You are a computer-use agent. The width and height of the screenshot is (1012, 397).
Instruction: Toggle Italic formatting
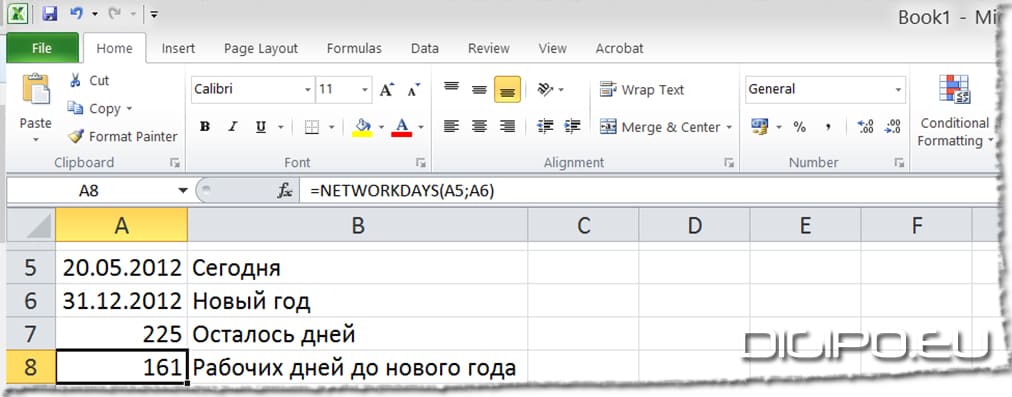(233, 127)
